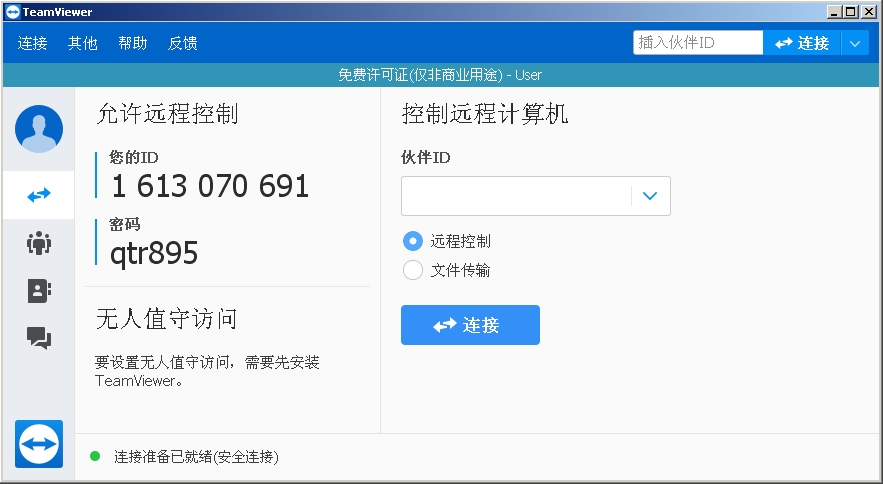Open the 反馈 menu

pos(182,43)
